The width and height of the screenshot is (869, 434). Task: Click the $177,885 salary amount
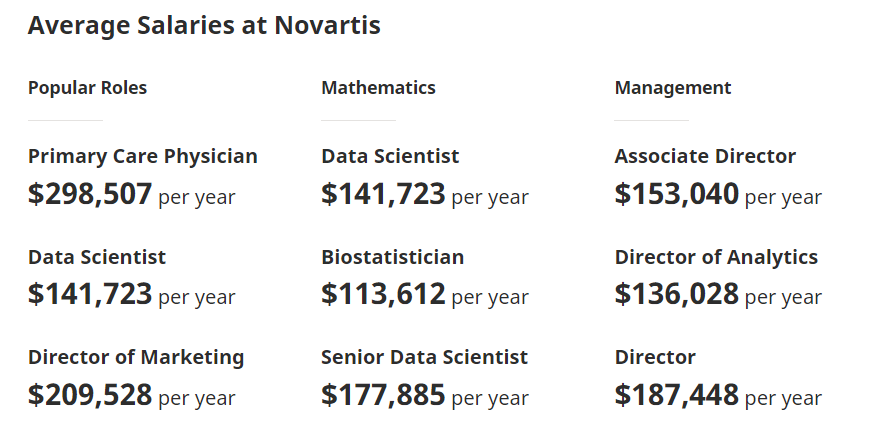click(x=383, y=395)
